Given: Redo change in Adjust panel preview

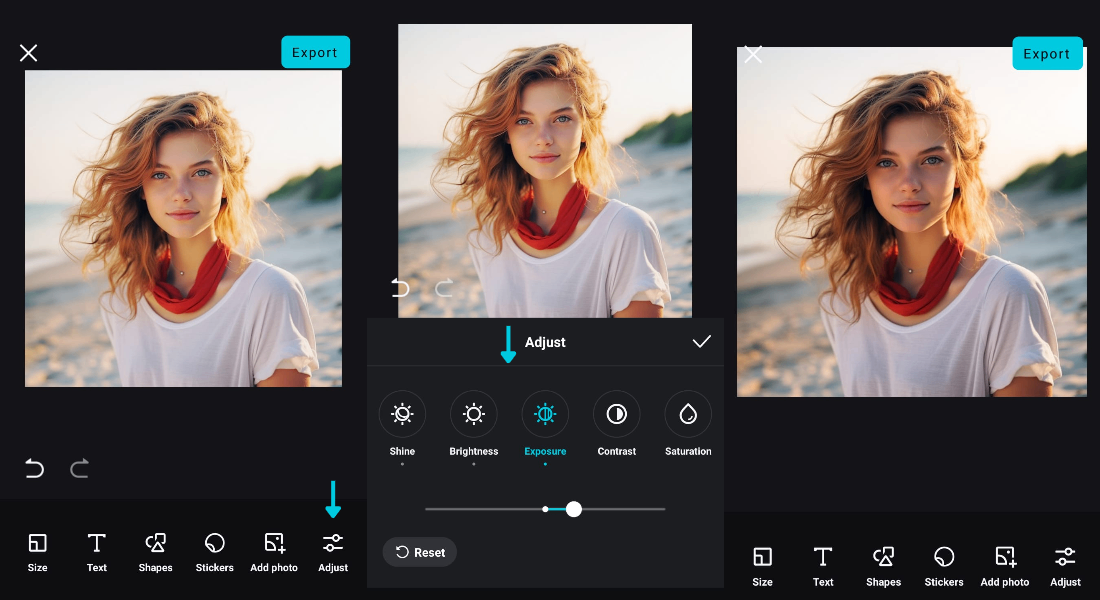Looking at the screenshot, I should pos(444,288).
